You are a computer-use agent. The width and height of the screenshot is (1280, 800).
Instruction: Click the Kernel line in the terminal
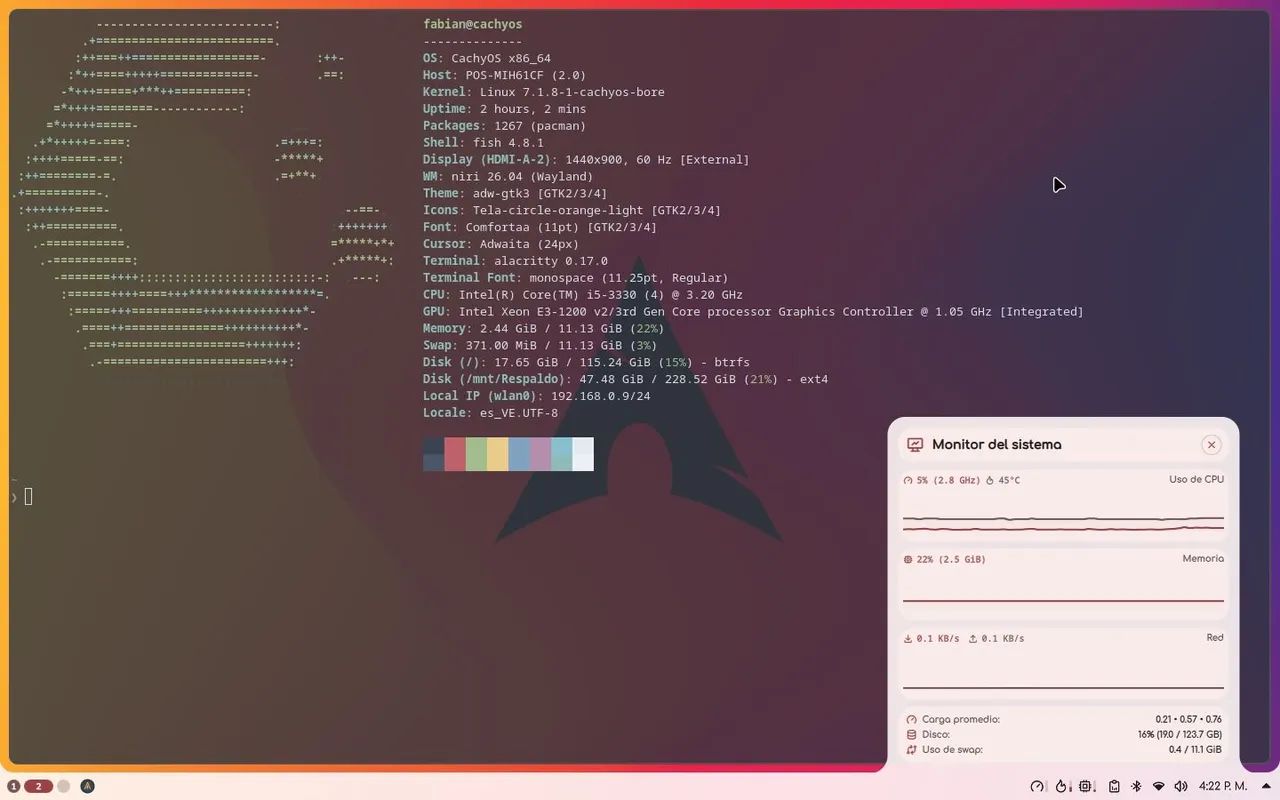pyautogui.click(x=544, y=92)
